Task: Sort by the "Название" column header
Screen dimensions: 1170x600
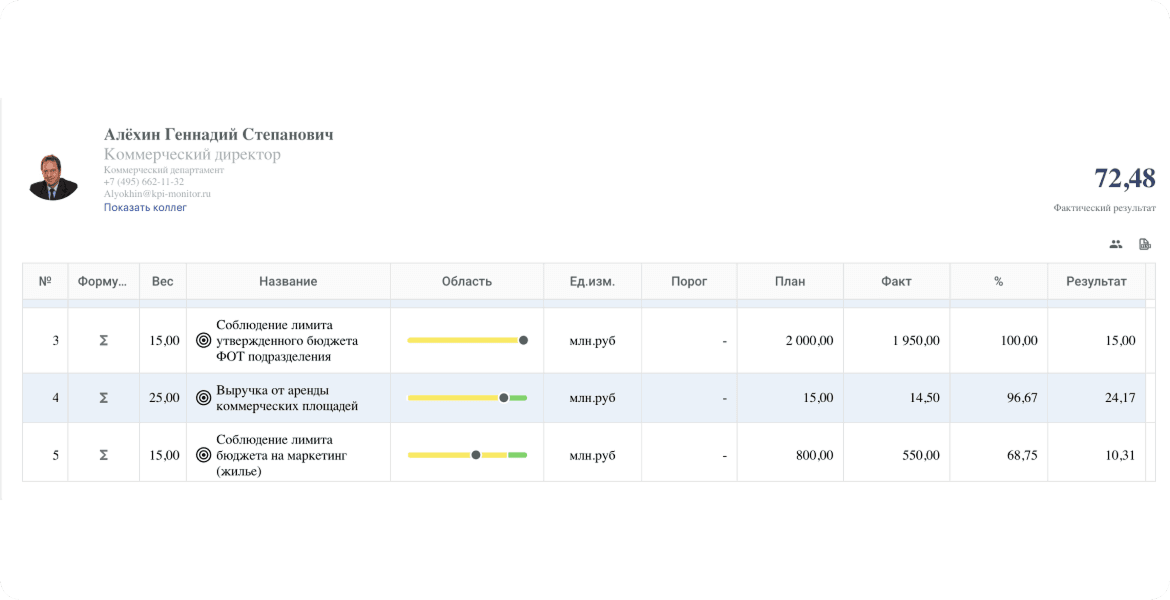Action: 288,281
